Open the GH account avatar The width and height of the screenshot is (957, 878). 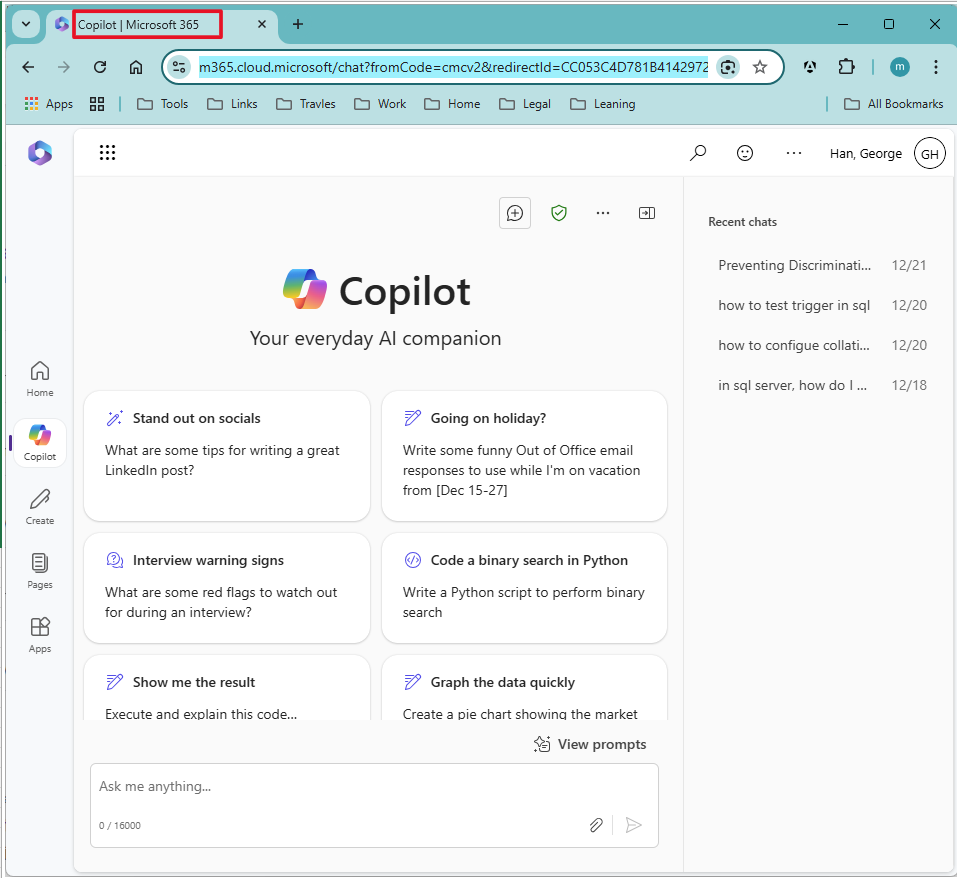click(x=930, y=154)
